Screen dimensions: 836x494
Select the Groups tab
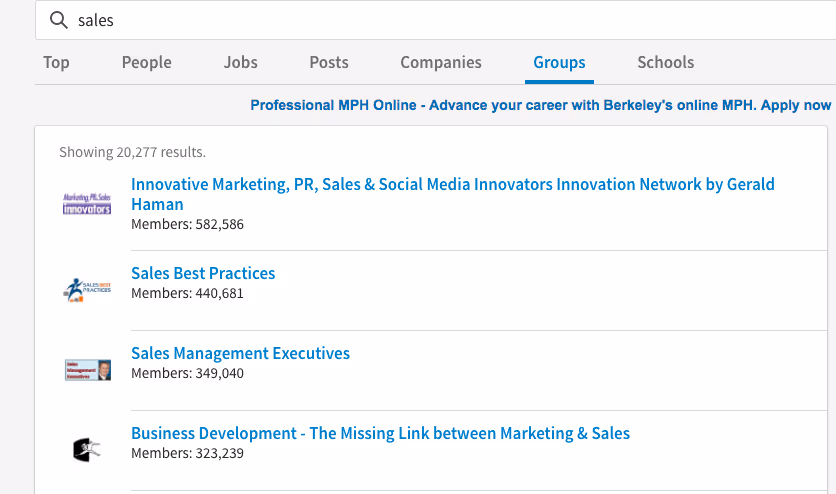point(559,62)
